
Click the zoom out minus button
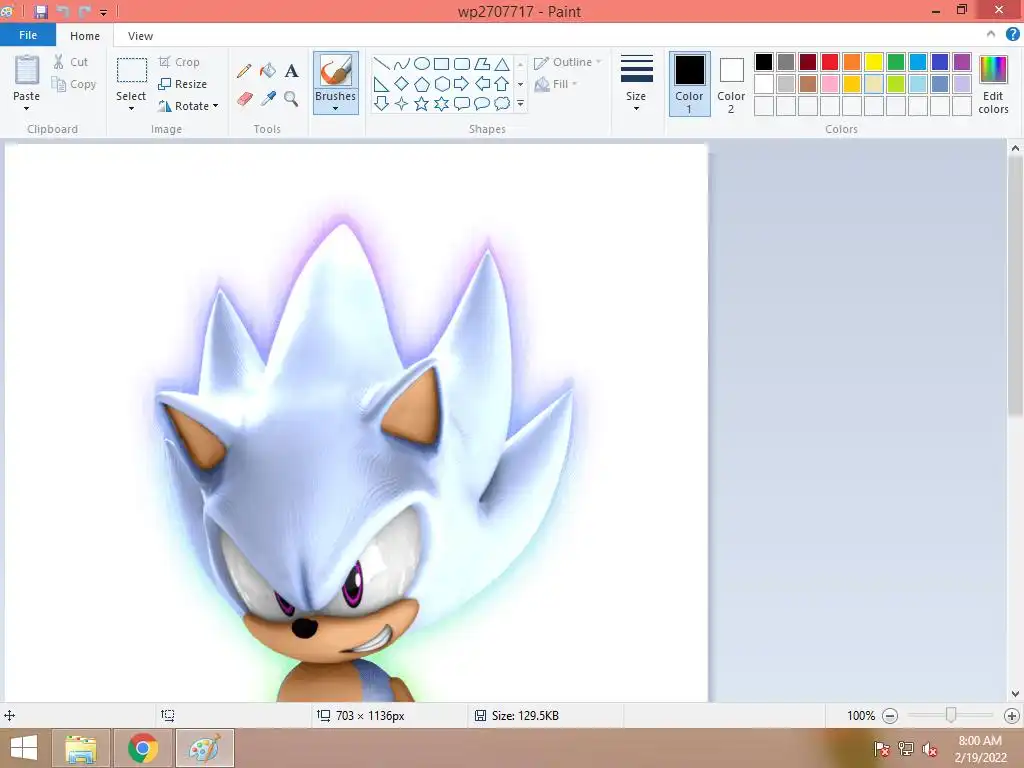tap(889, 716)
